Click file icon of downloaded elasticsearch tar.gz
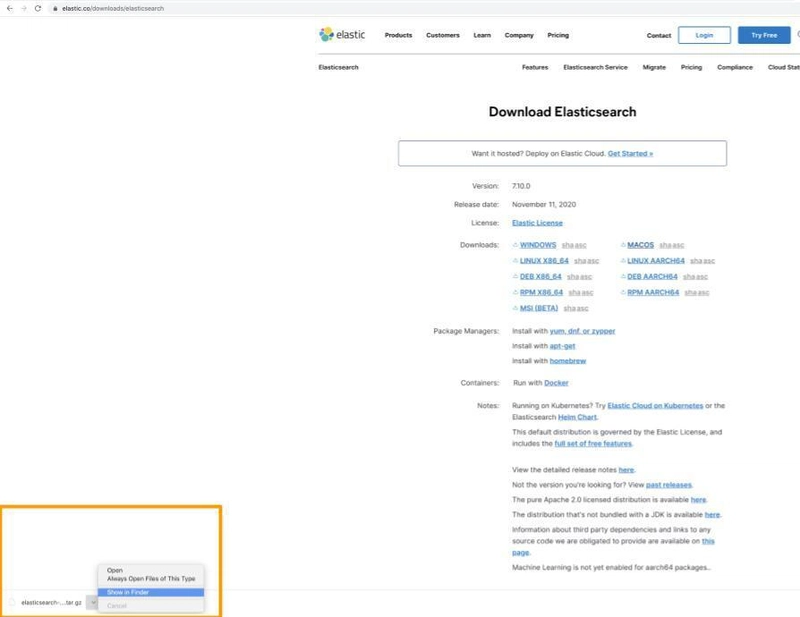800x617 pixels. coord(12,602)
